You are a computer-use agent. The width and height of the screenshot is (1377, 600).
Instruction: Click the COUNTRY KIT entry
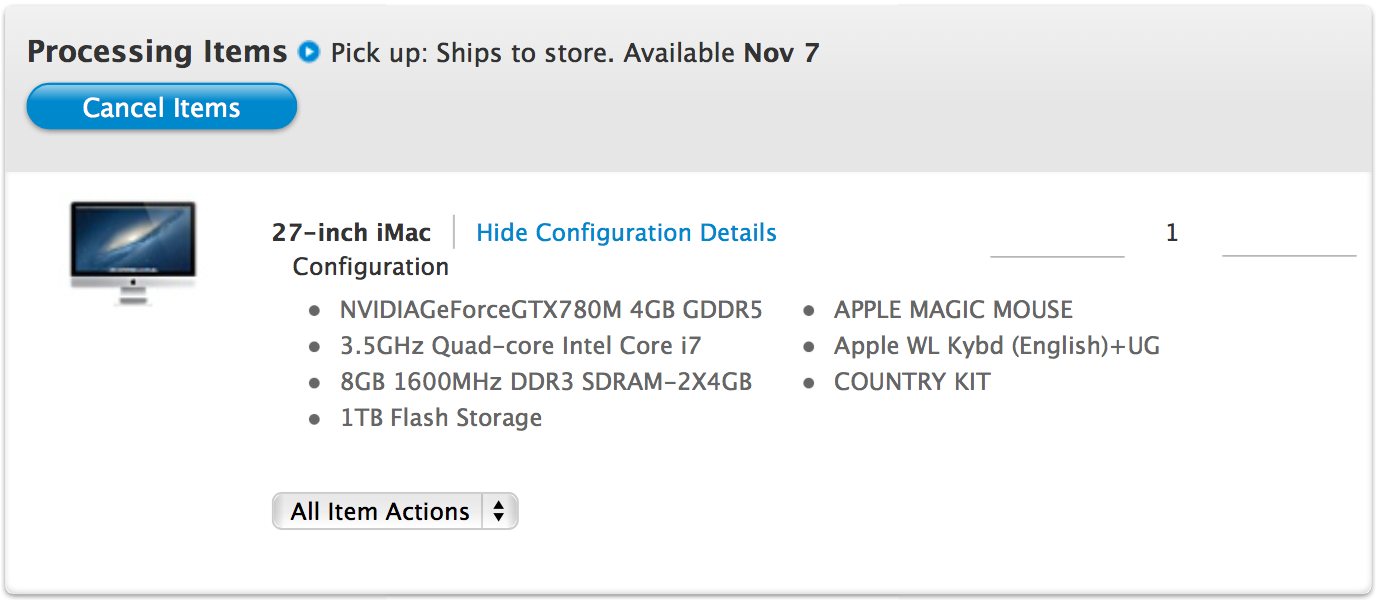tap(912, 382)
